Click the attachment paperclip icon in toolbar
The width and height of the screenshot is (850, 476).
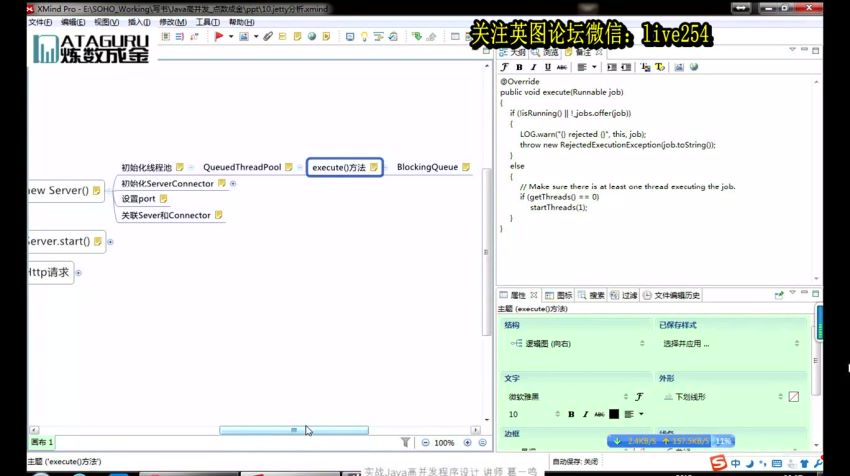[x=268, y=37]
